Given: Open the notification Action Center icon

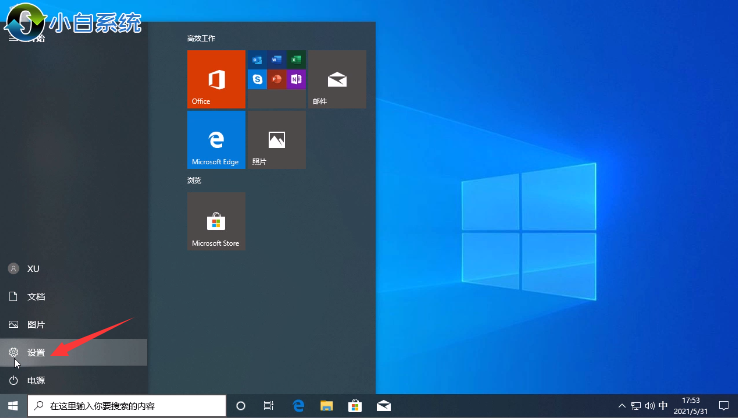Looking at the screenshot, I should tap(723, 406).
